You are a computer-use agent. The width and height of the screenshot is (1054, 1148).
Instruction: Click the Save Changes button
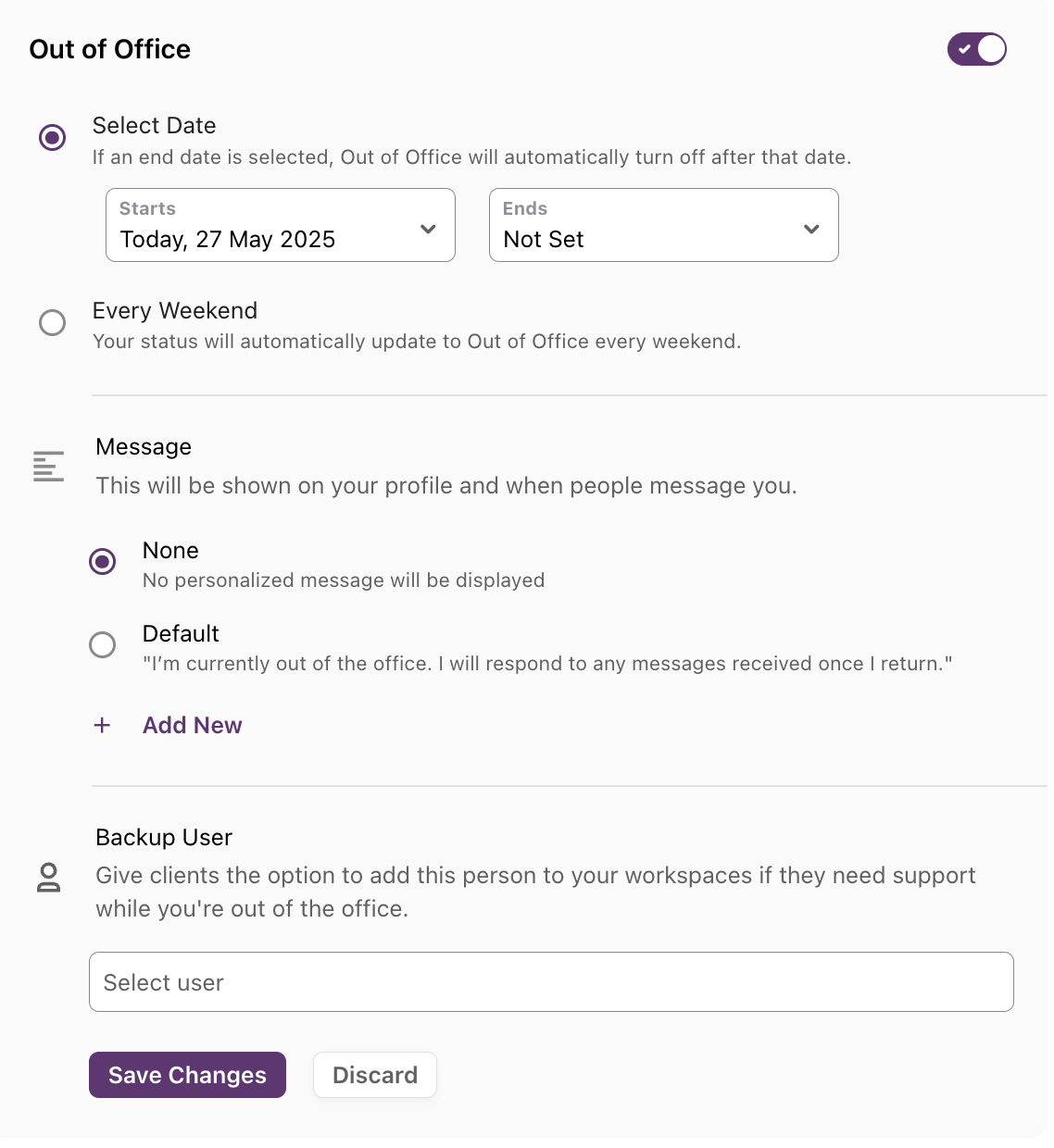click(187, 1075)
